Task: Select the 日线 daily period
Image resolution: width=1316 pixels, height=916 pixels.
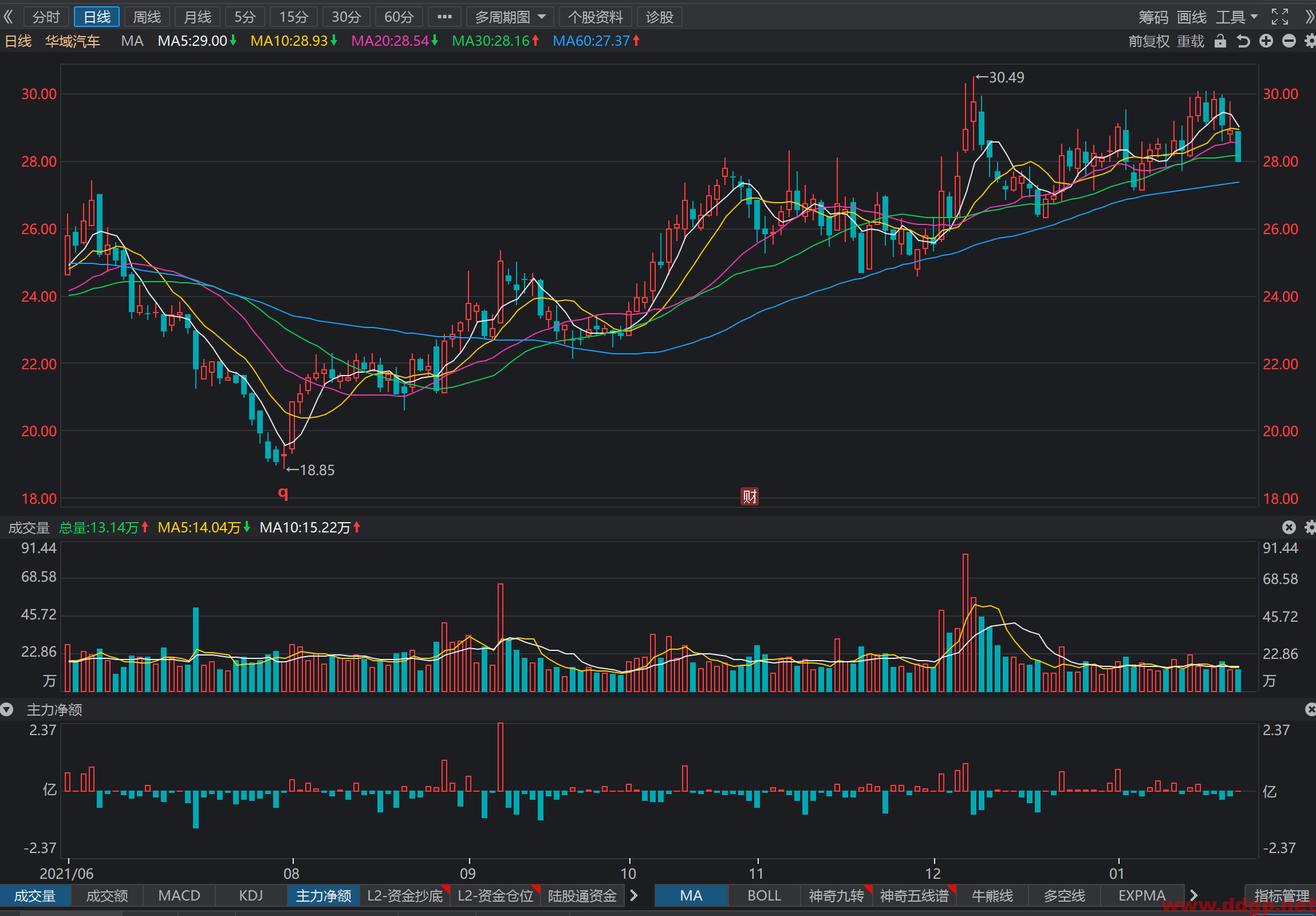Action: [97, 17]
